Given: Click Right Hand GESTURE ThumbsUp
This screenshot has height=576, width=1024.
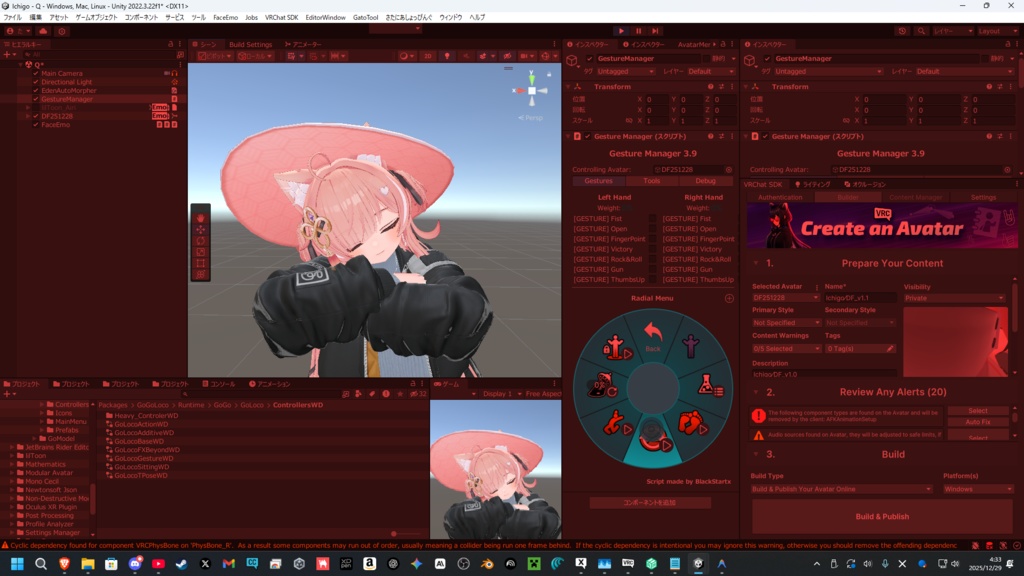Looking at the screenshot, I should [698, 280].
